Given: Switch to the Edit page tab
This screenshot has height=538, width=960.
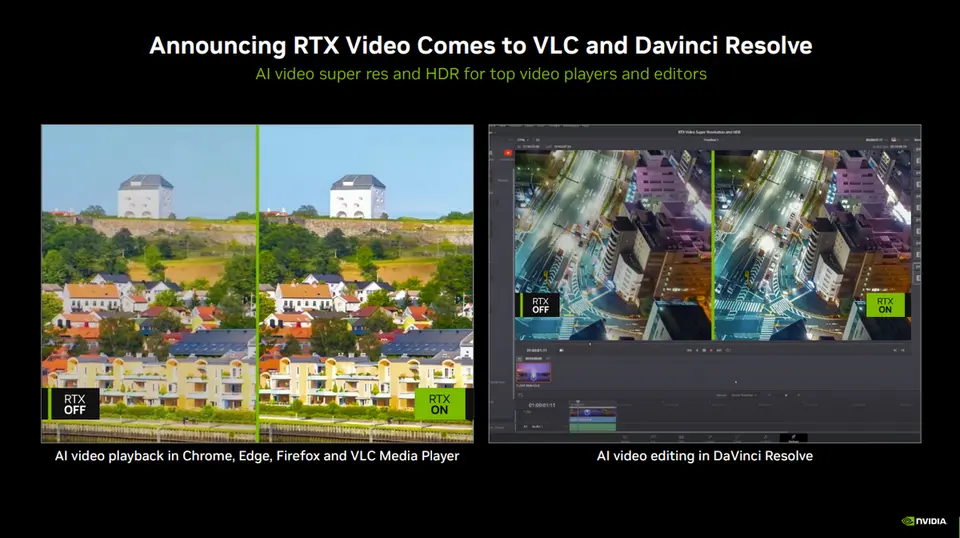Looking at the screenshot, I should [x=681, y=438].
